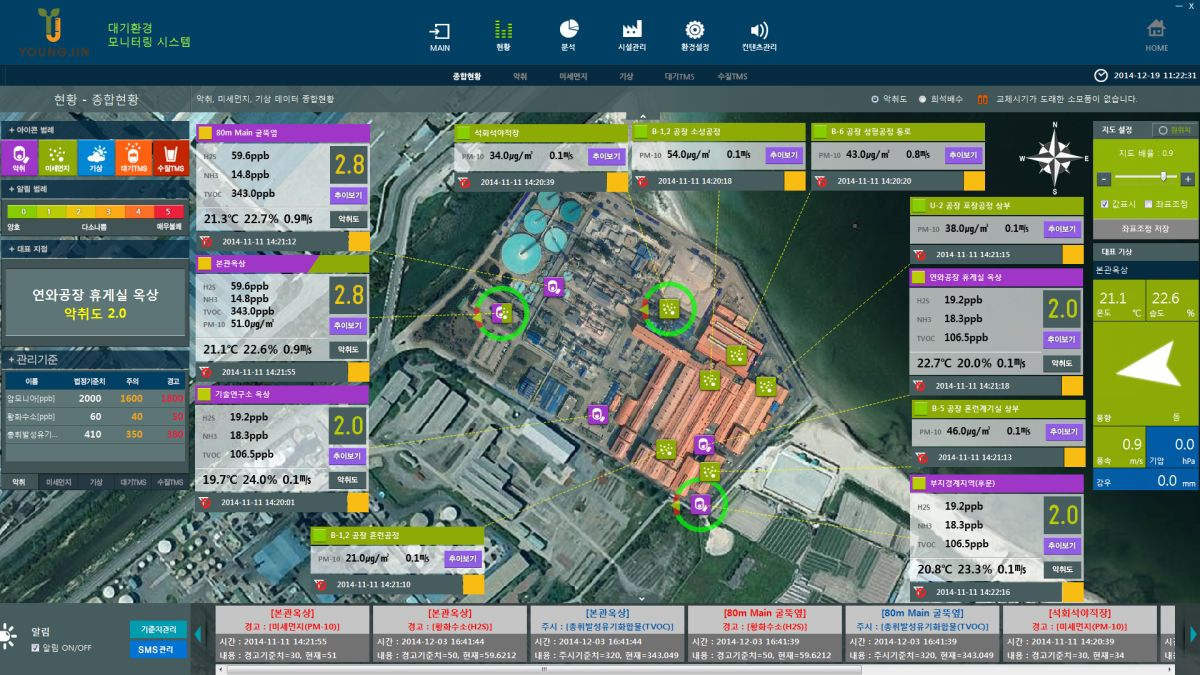Viewport: 1200px width, 675px height.
Task: Click the 연와공장 휴게실 옥상 representative point box
Action: 95,304
